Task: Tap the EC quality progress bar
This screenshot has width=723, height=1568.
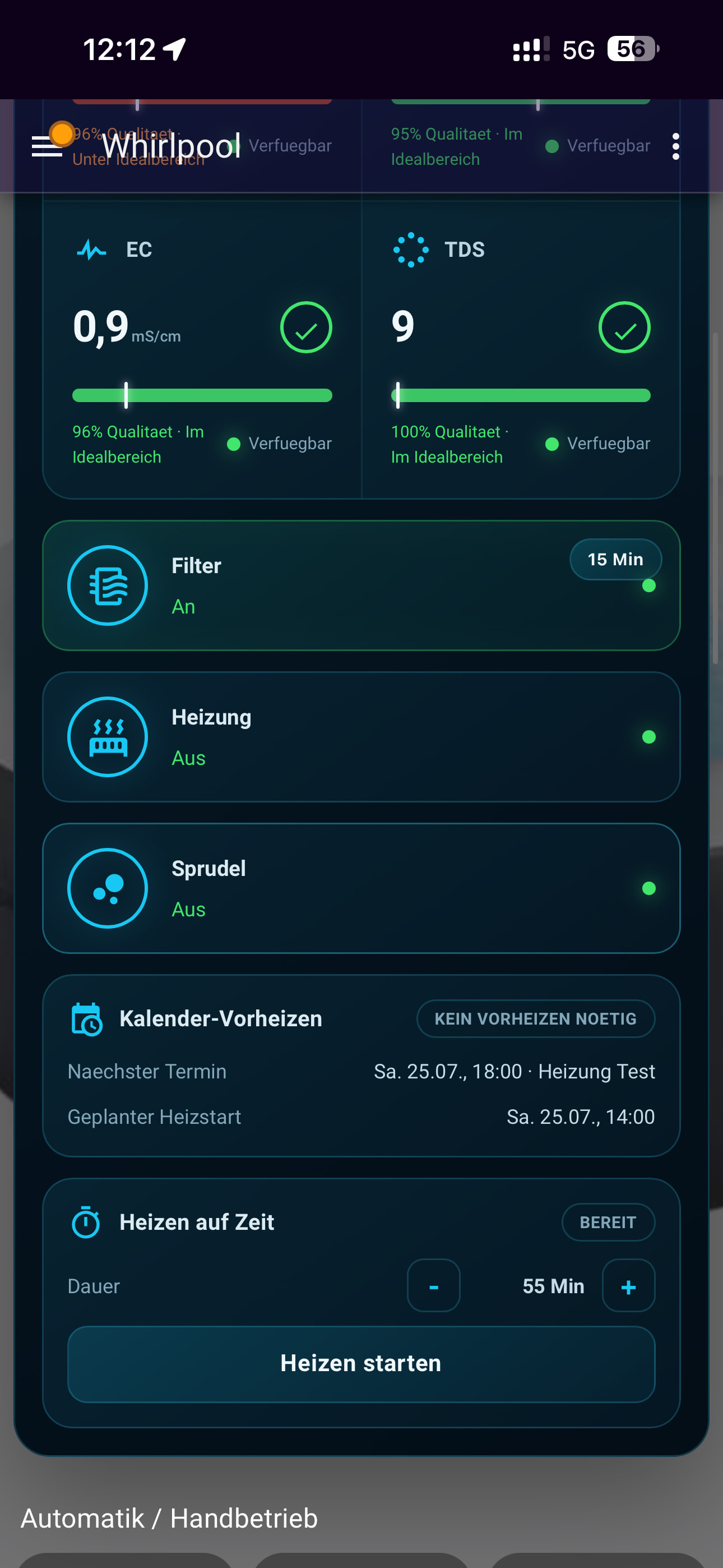Action: point(202,396)
